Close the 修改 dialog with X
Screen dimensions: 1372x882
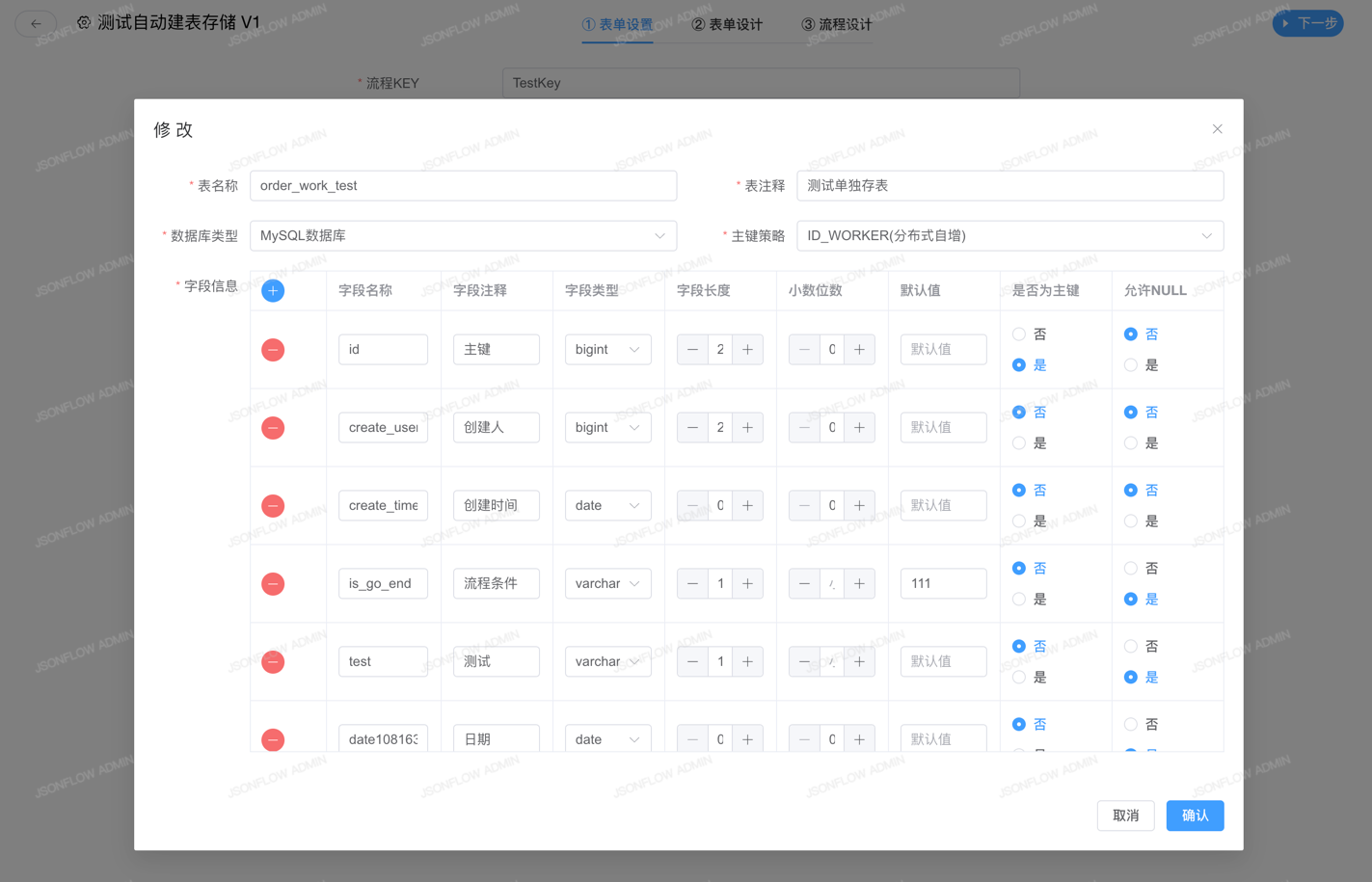(1217, 129)
